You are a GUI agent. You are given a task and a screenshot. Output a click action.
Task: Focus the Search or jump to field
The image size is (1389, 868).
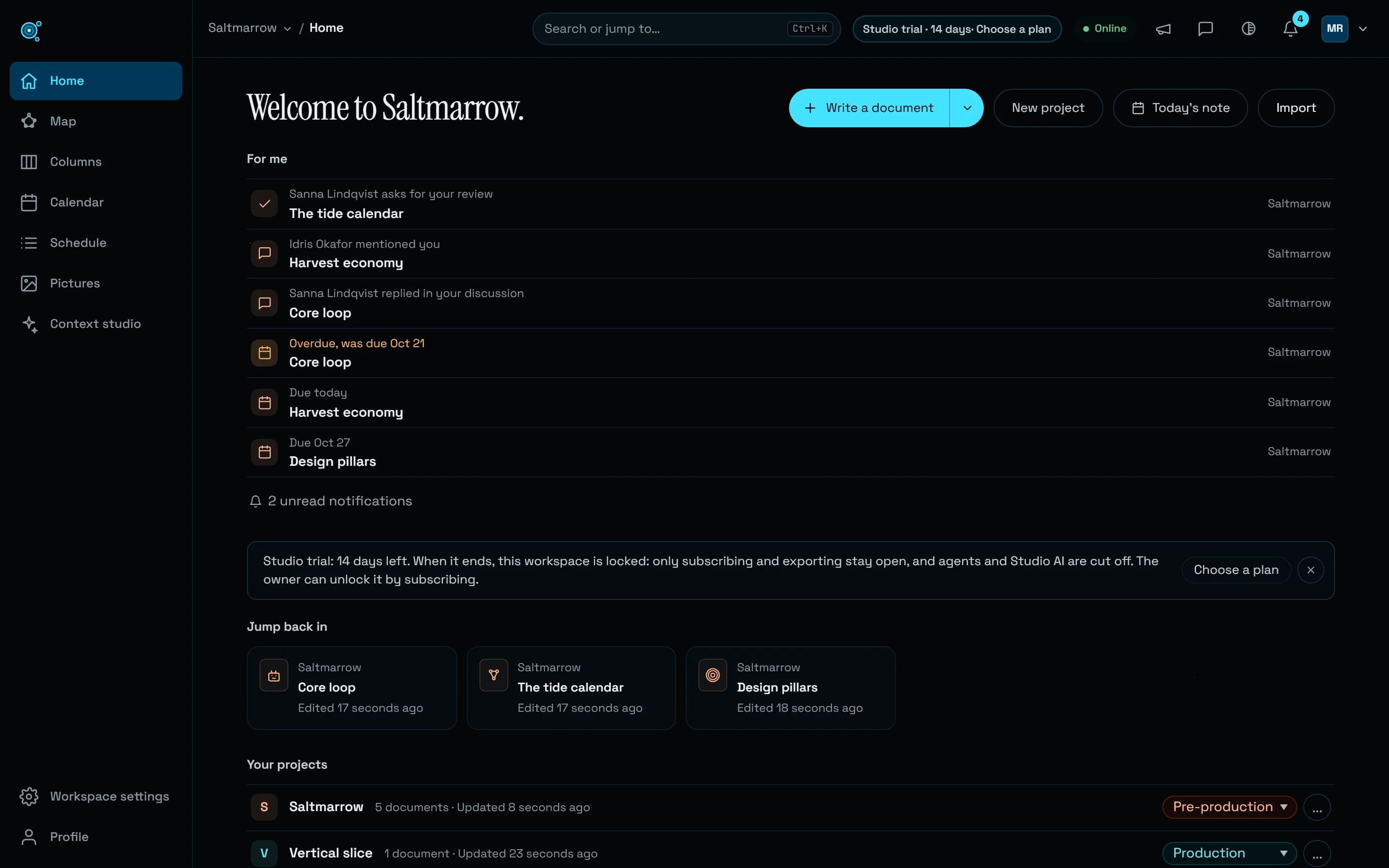pos(686,29)
